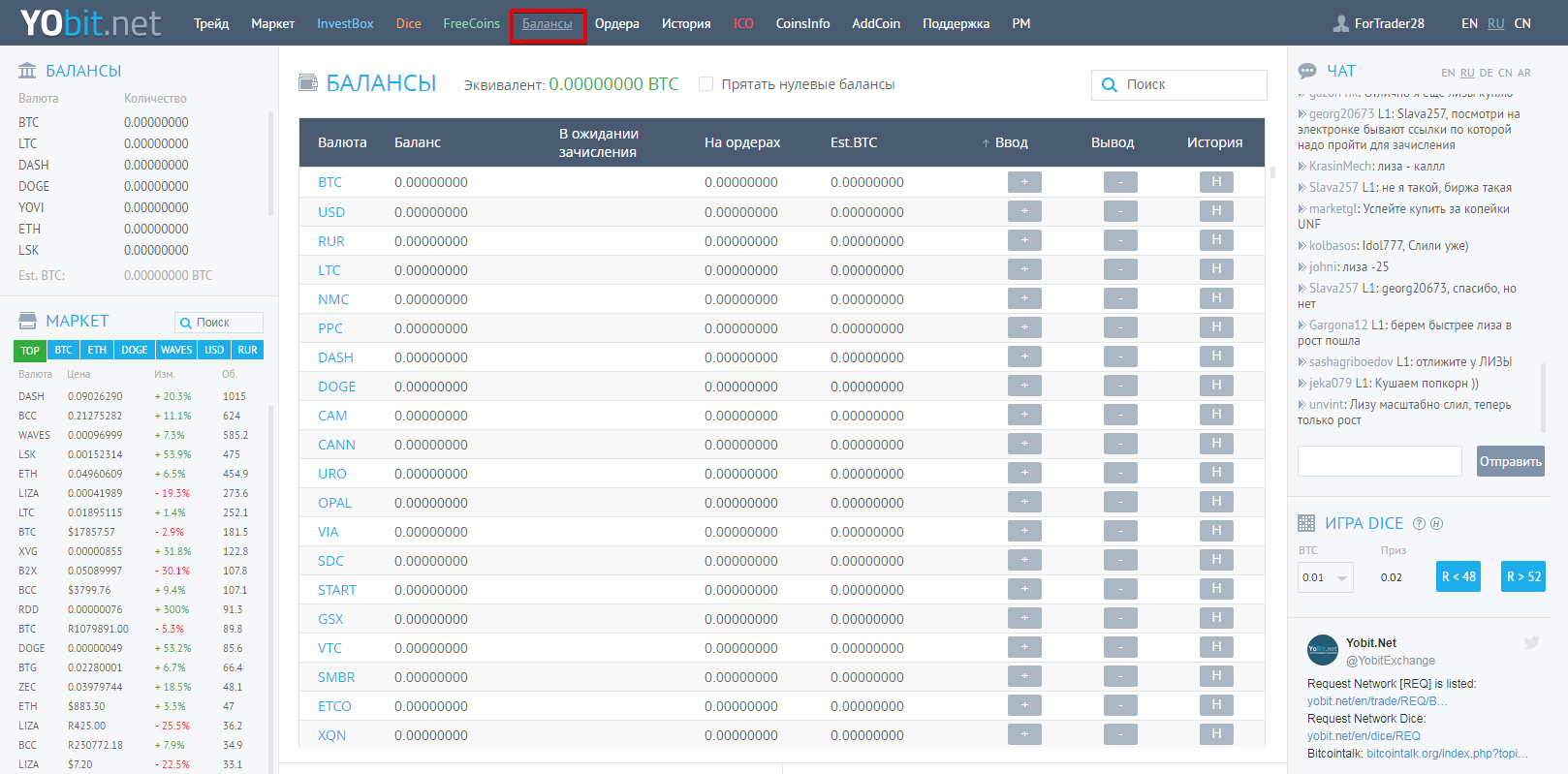Open the InvestBox menu item
This screenshot has width=1568, height=774.
(345, 23)
